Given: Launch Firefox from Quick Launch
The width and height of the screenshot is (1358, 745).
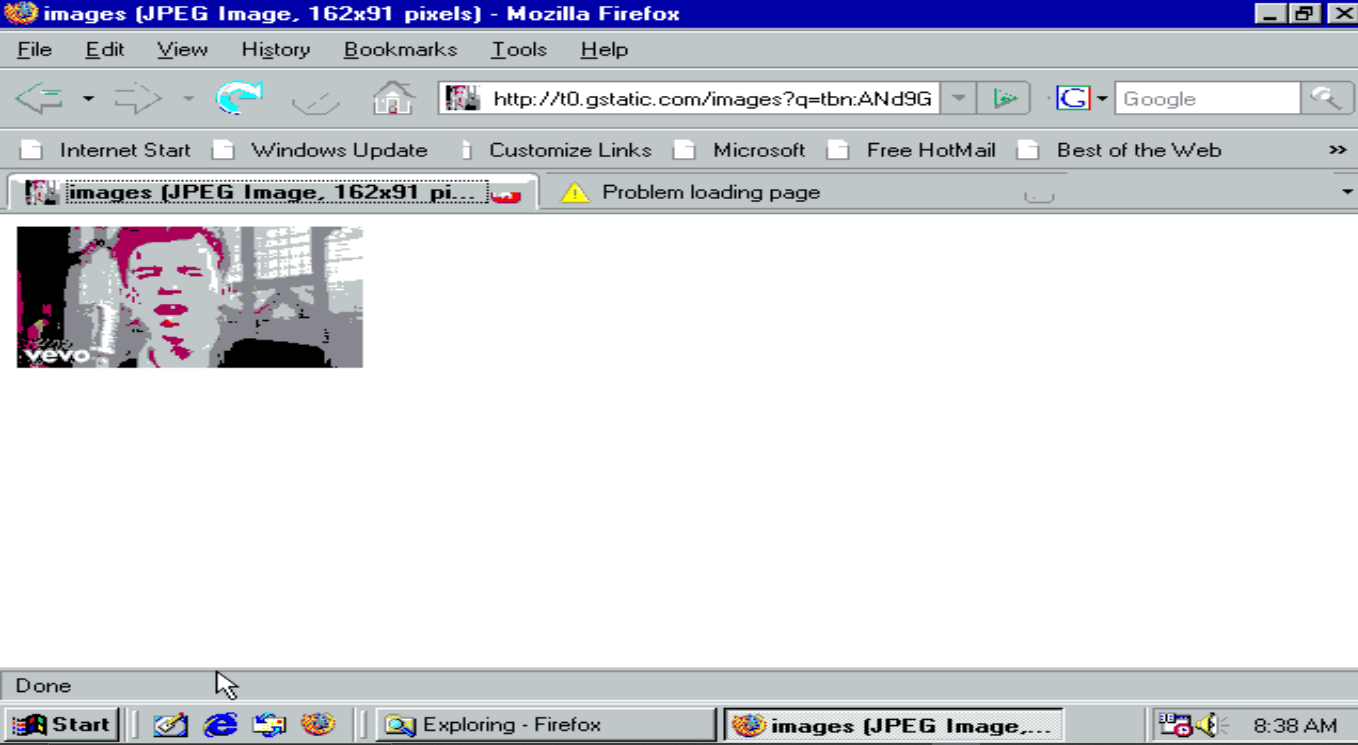Looking at the screenshot, I should point(318,724).
